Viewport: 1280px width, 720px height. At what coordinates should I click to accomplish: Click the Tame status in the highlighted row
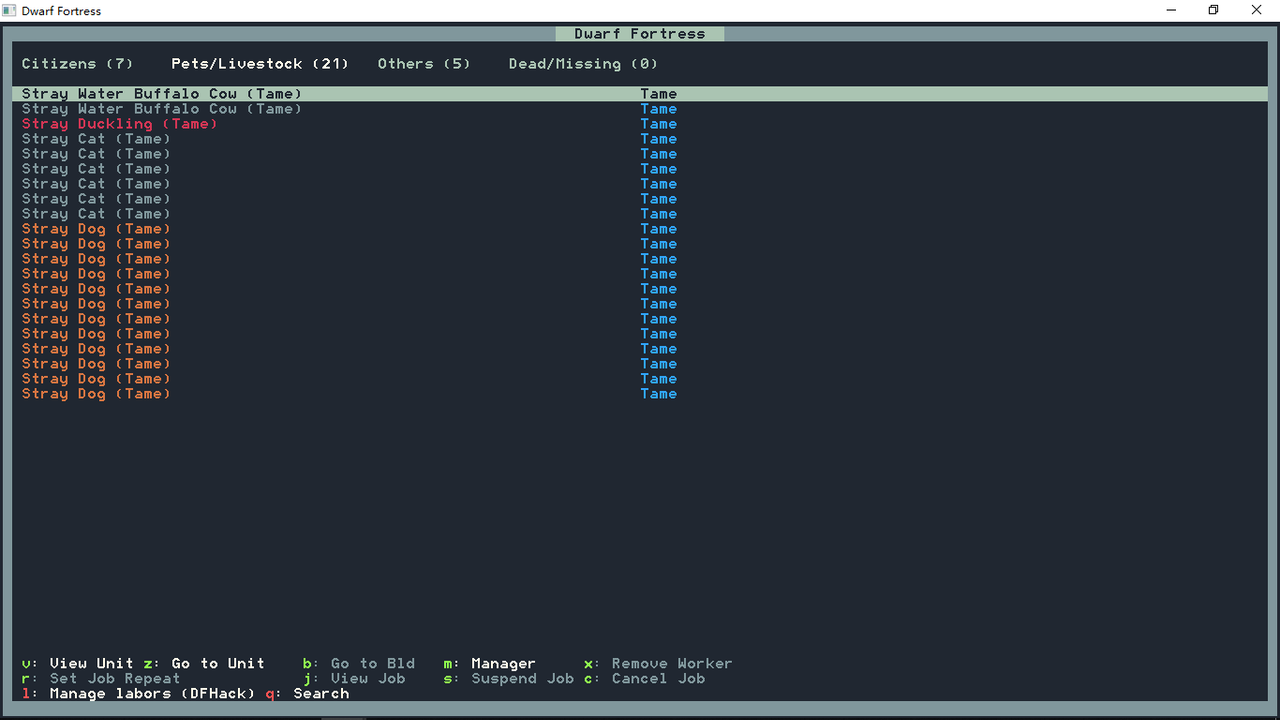[659, 94]
